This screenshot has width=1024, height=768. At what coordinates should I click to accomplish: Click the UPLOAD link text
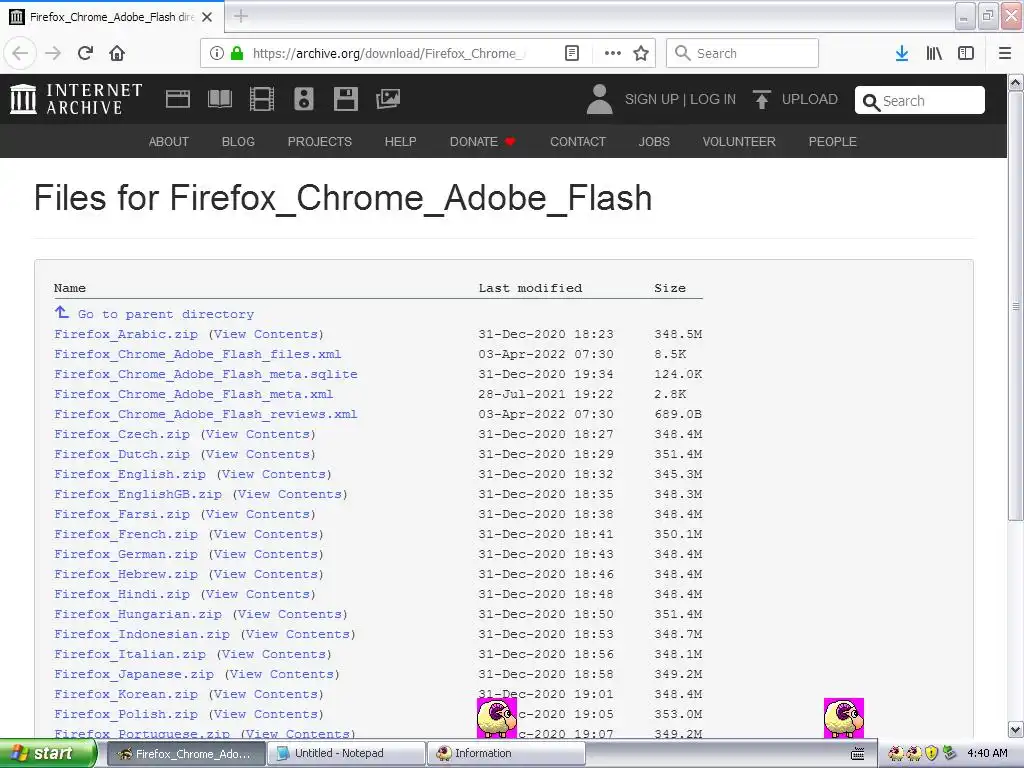(810, 99)
